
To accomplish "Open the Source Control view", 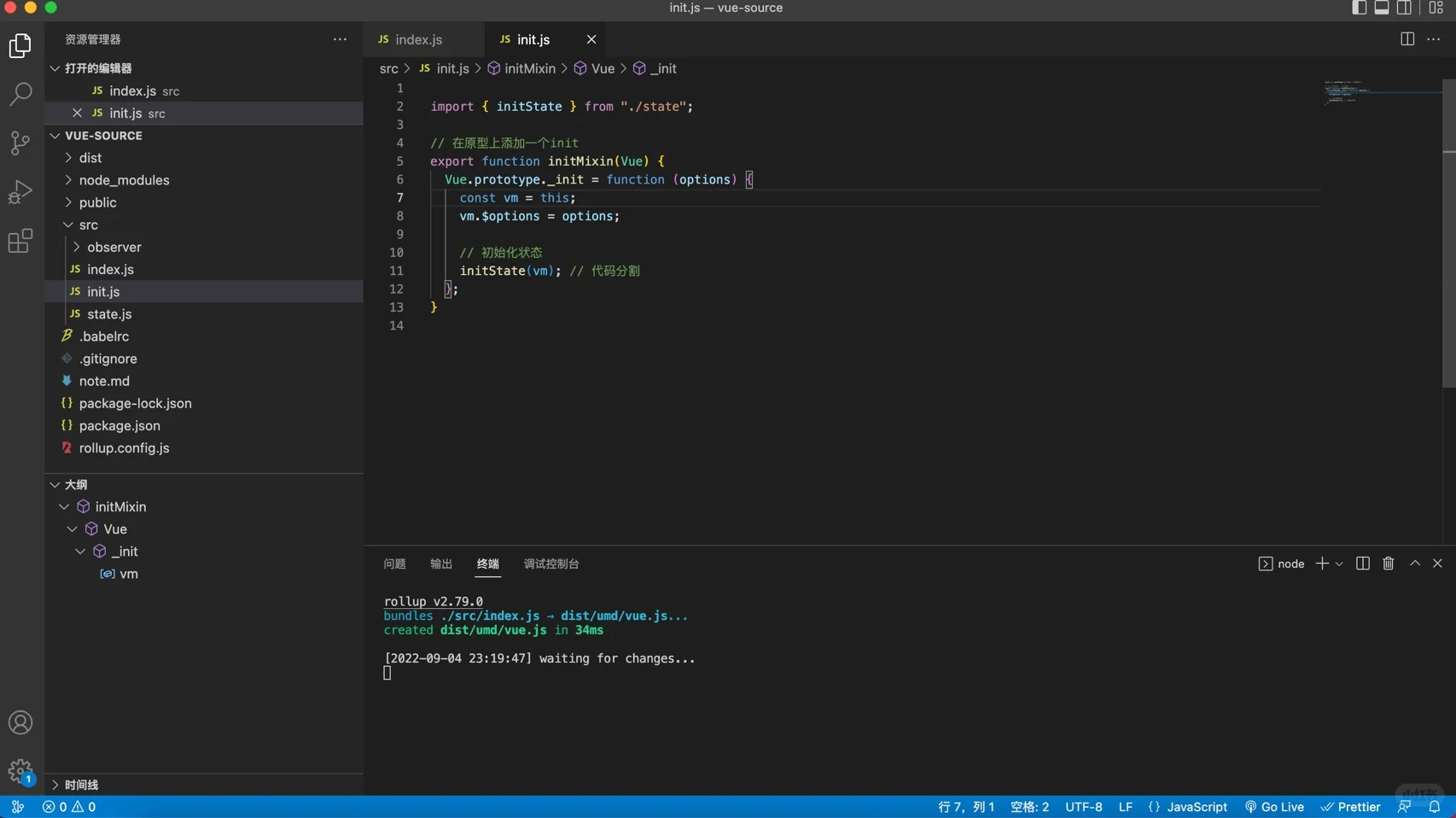I will pyautogui.click(x=20, y=143).
